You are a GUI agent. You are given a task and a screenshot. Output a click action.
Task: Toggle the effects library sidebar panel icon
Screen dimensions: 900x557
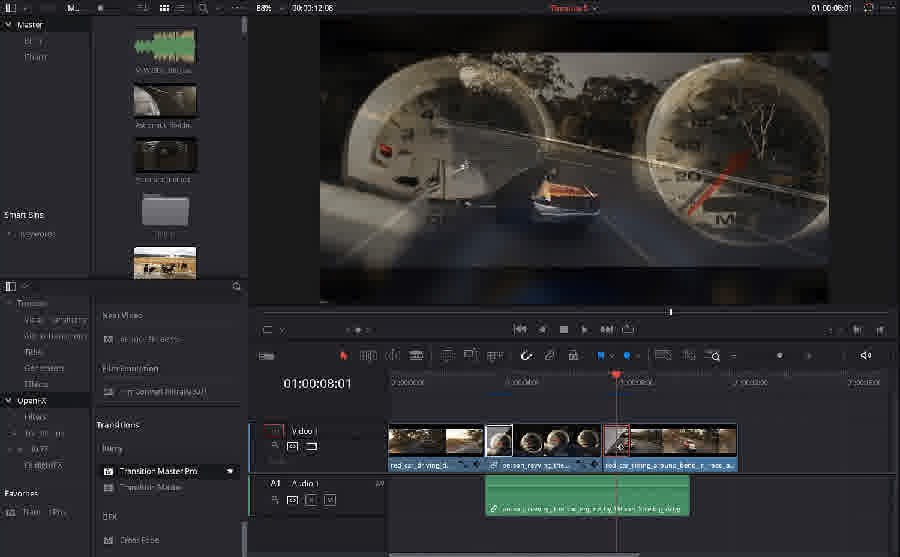pyautogui.click(x=10, y=285)
